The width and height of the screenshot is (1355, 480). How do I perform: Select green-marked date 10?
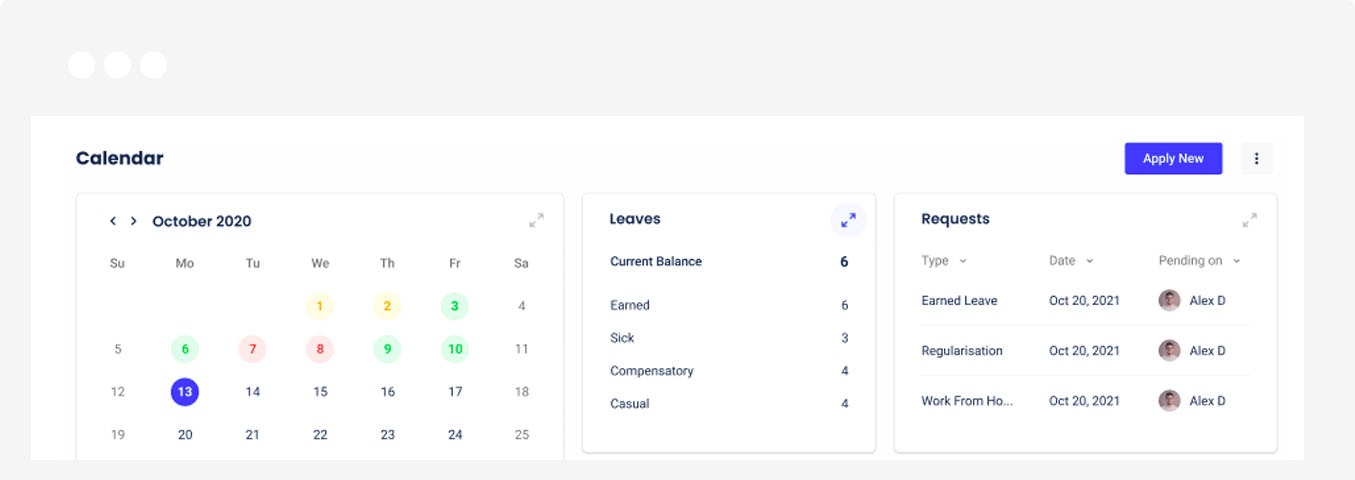click(455, 349)
